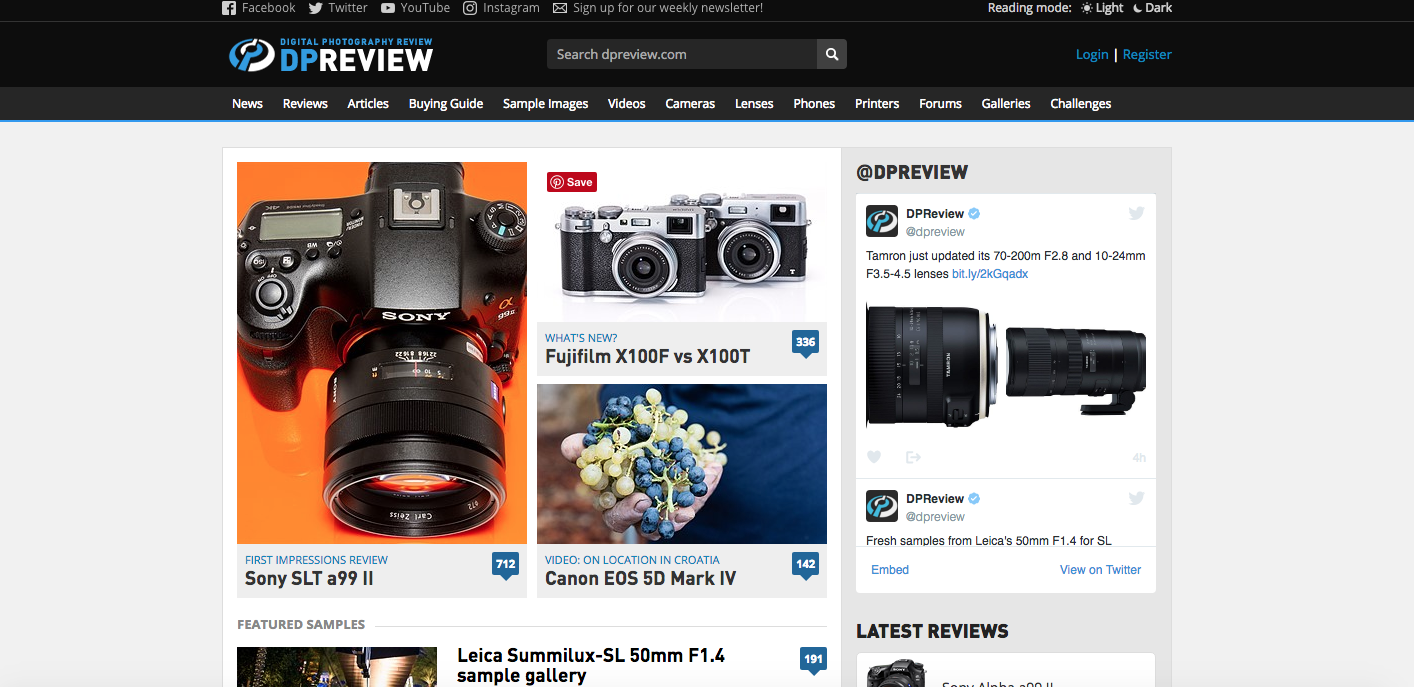This screenshot has height=687, width=1414.
Task: Click 'Sign up for our weekly newsletter!' link
Action: tap(668, 8)
